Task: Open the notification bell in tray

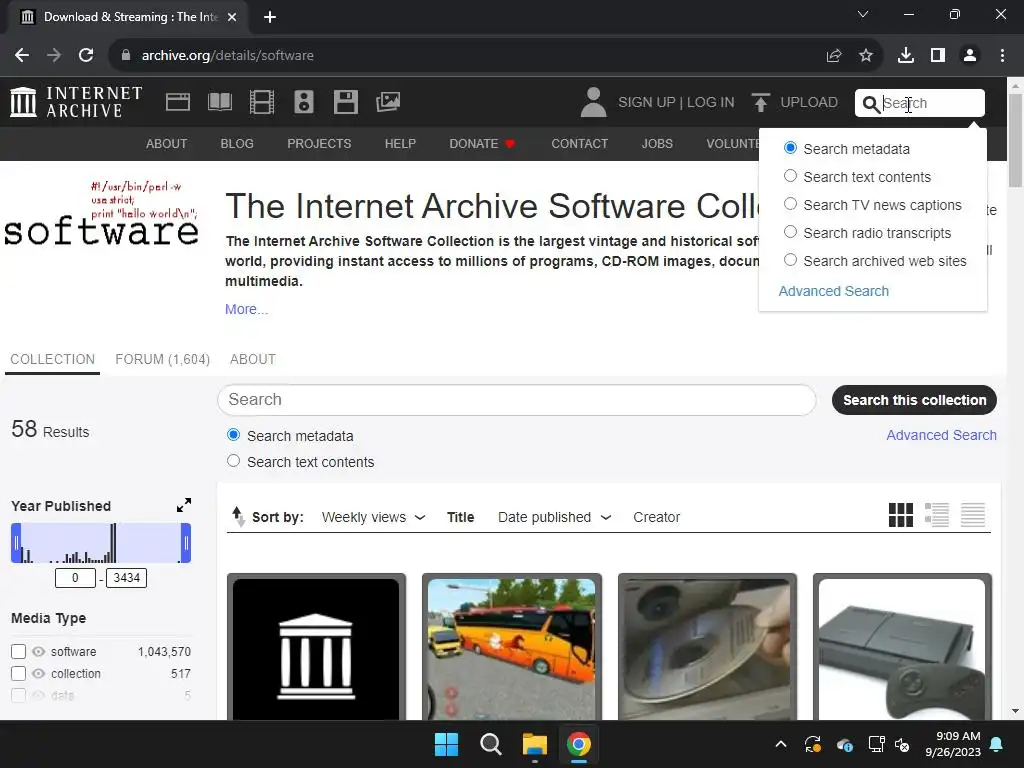Action: (997, 744)
